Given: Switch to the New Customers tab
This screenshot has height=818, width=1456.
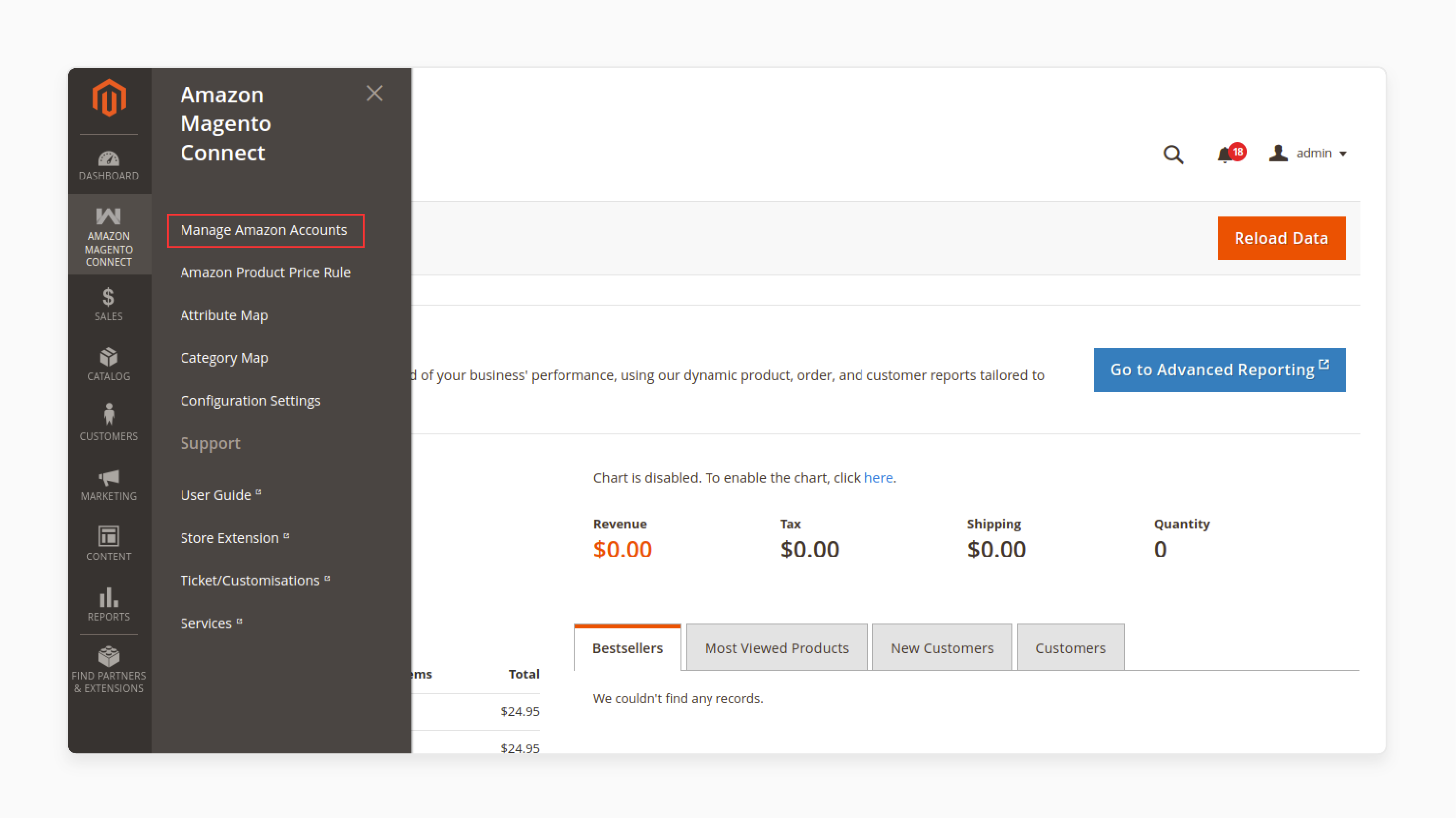Looking at the screenshot, I should point(942,648).
